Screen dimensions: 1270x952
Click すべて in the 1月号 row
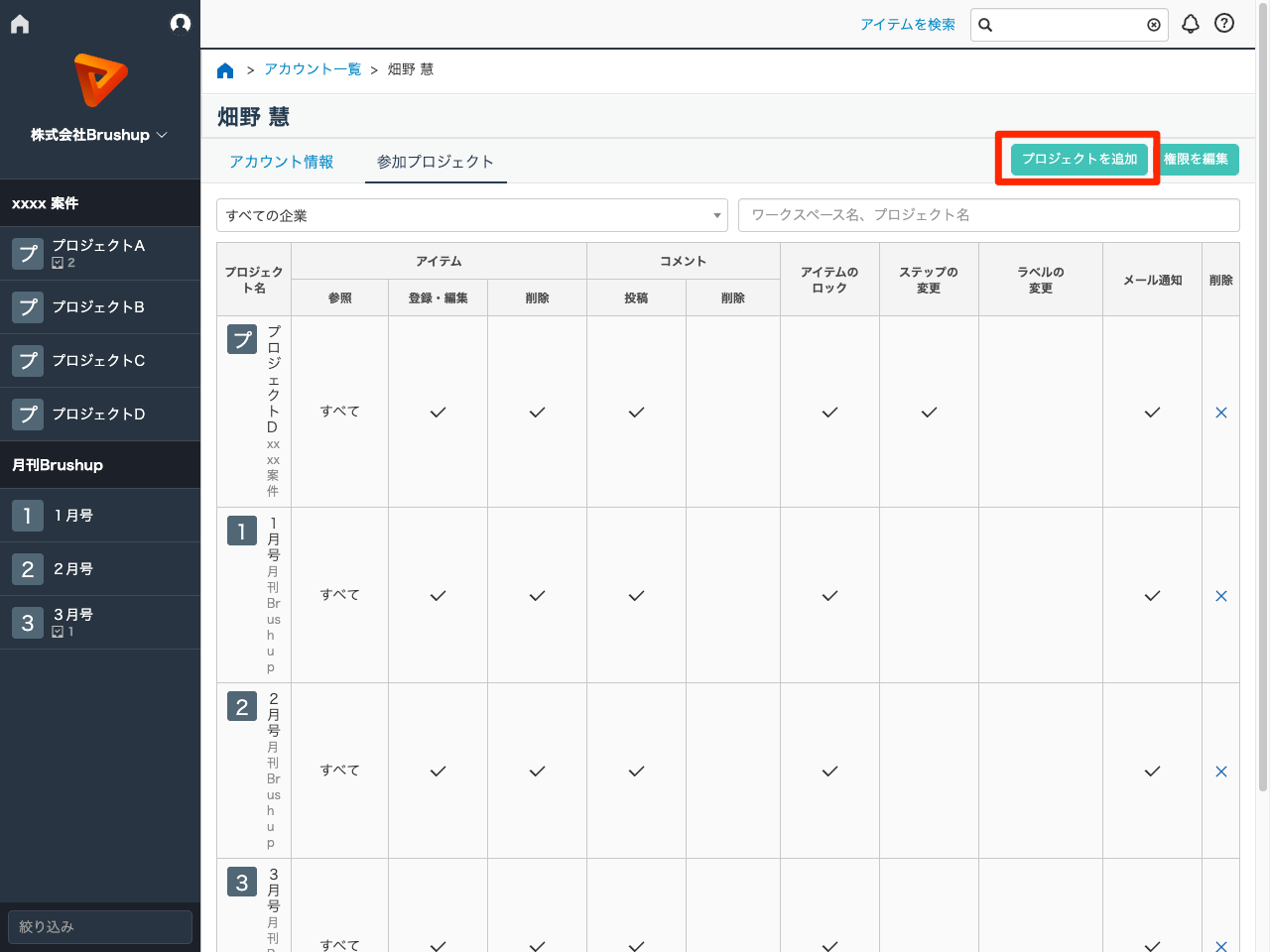(x=339, y=595)
